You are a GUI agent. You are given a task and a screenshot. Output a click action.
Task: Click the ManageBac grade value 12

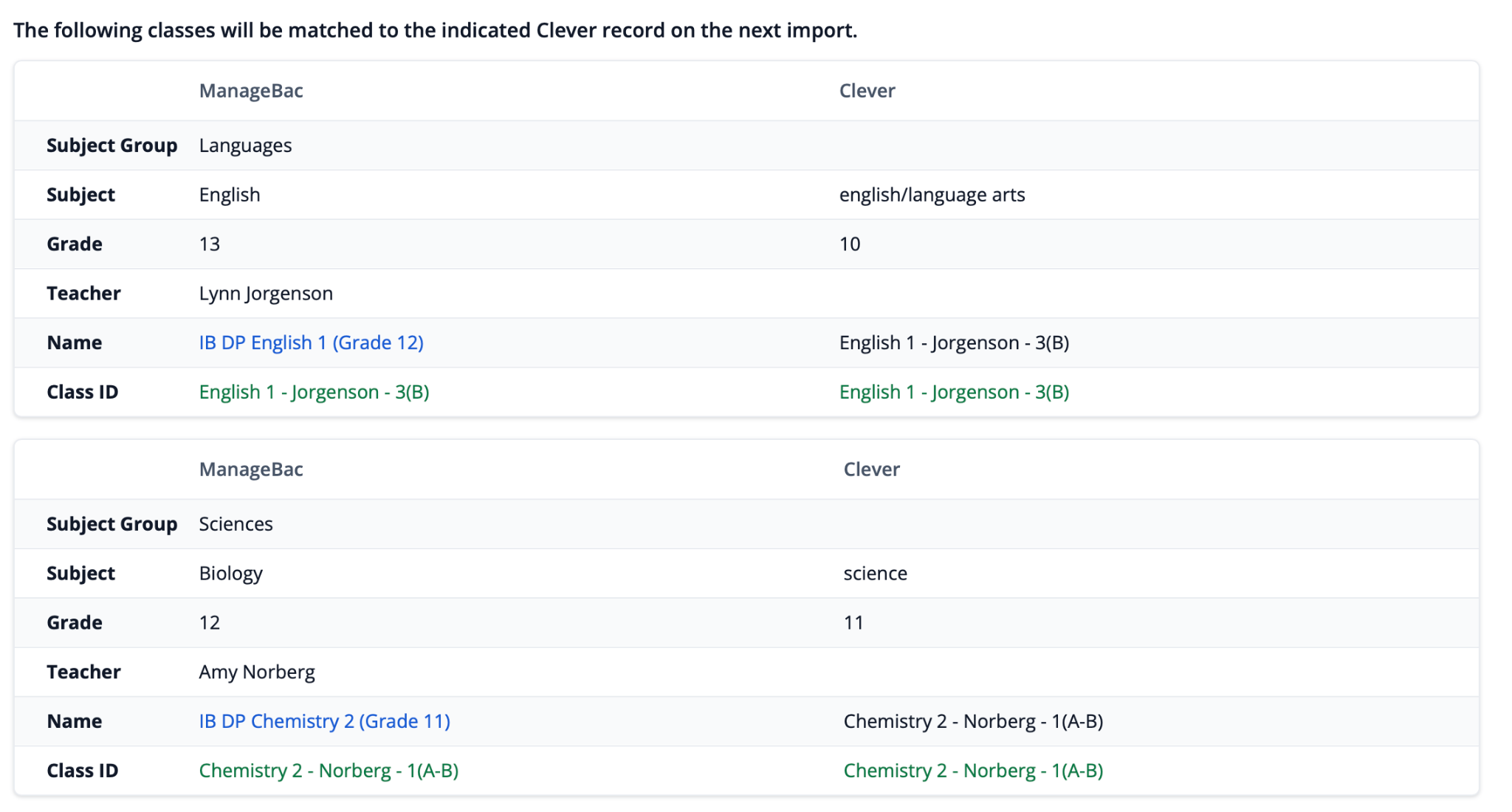[210, 623]
